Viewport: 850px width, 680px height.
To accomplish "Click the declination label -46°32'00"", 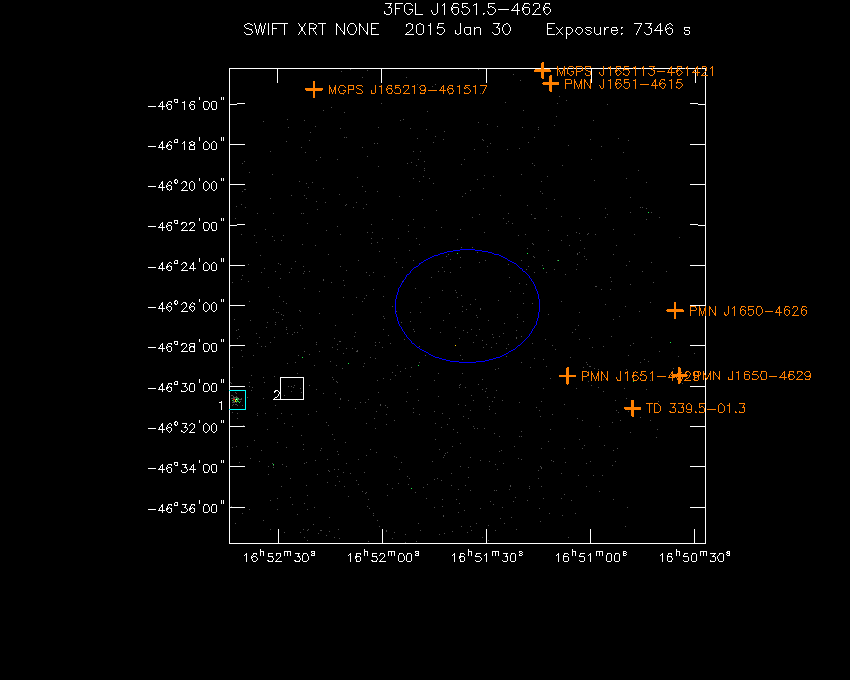I will (x=186, y=427).
